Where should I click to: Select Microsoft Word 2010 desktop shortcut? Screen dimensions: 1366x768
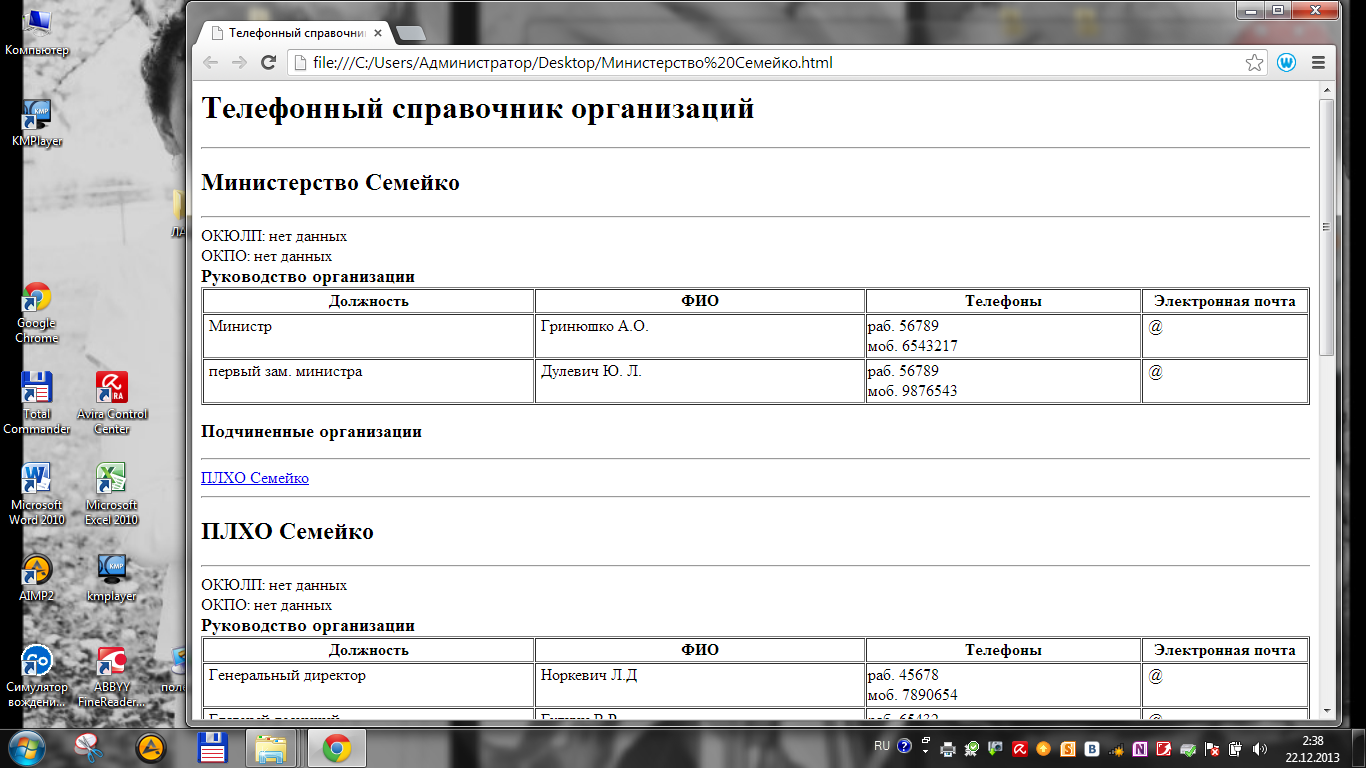(x=37, y=493)
